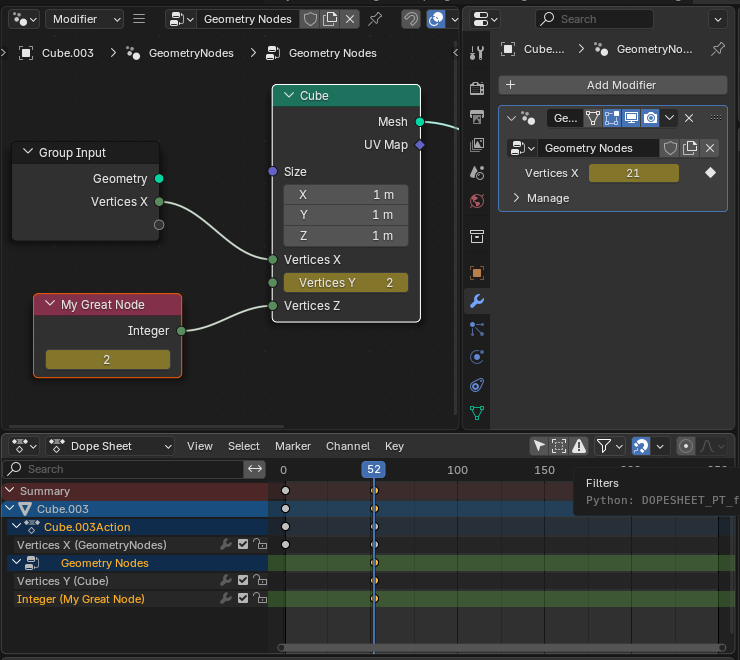Open the Modifier node type dropdown
Image resolution: width=740 pixels, height=660 pixels.
pos(84,19)
